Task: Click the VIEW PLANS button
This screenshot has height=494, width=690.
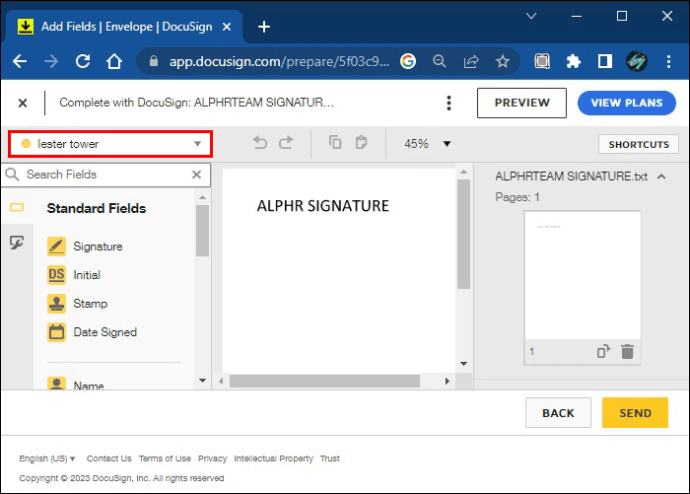Action: click(627, 103)
